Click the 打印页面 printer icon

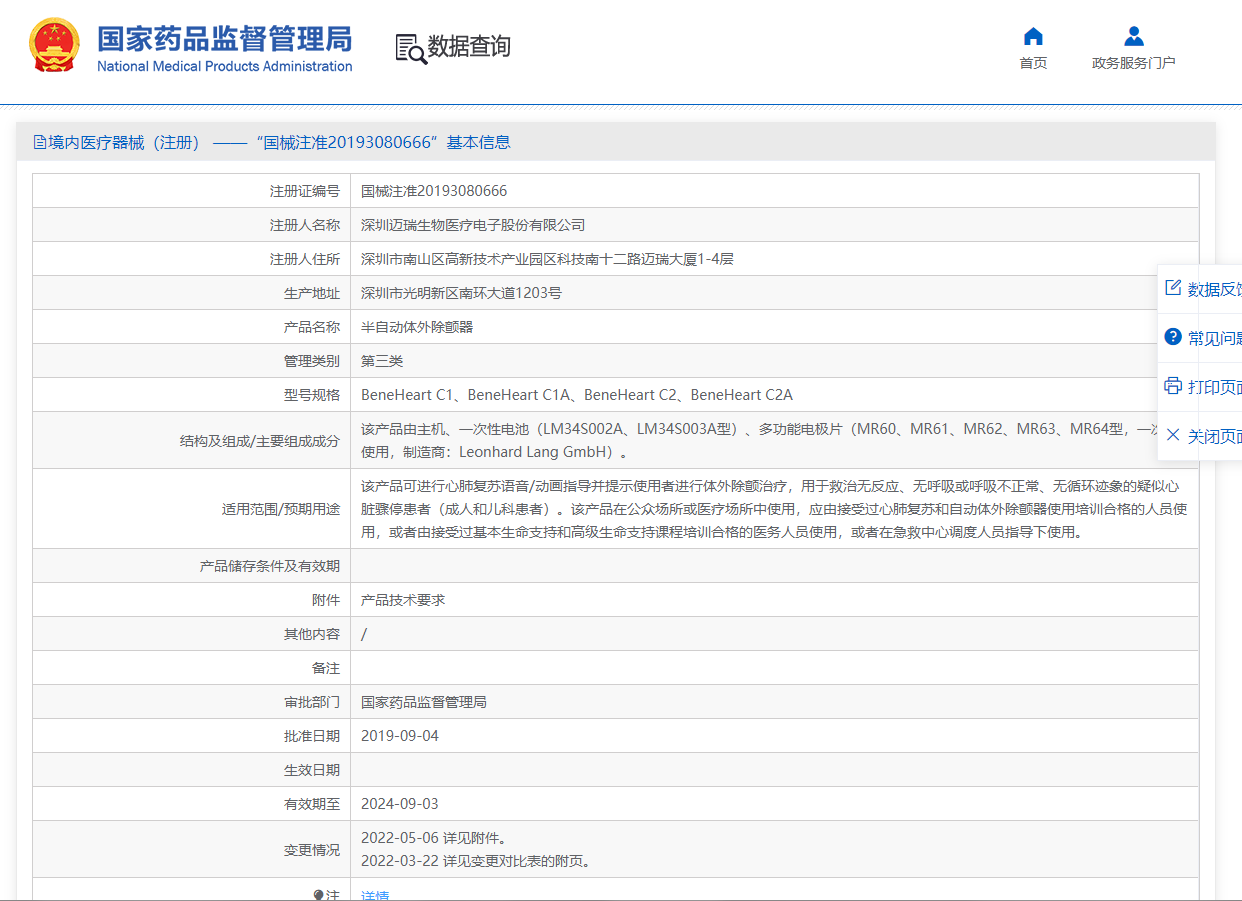point(1173,385)
